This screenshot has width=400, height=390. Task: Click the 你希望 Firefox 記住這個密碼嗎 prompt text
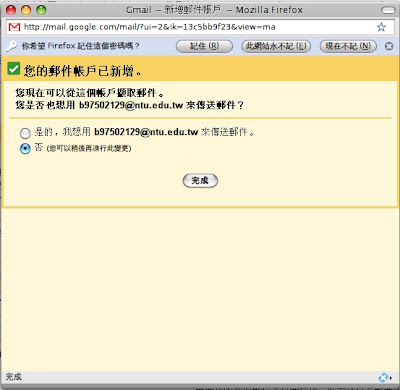[x=80, y=46]
